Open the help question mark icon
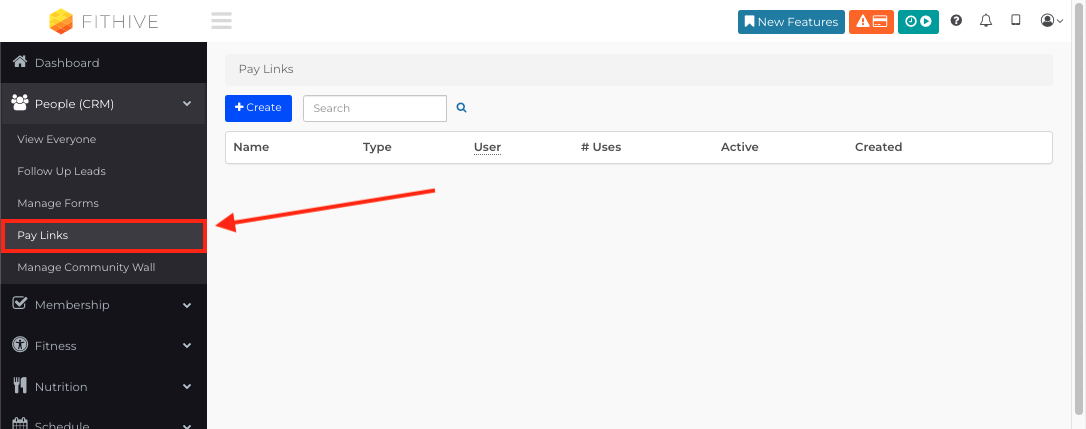The image size is (1086, 429). [956, 21]
